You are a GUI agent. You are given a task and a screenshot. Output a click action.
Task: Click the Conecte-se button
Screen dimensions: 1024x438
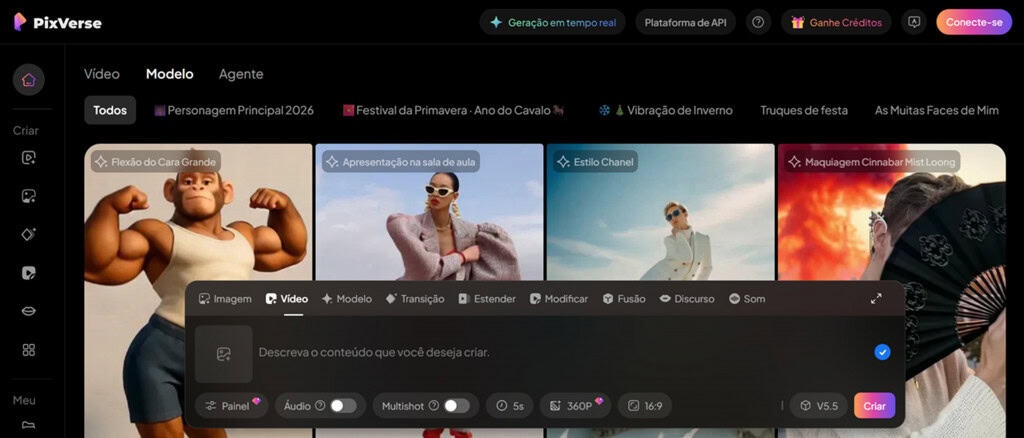(973, 22)
